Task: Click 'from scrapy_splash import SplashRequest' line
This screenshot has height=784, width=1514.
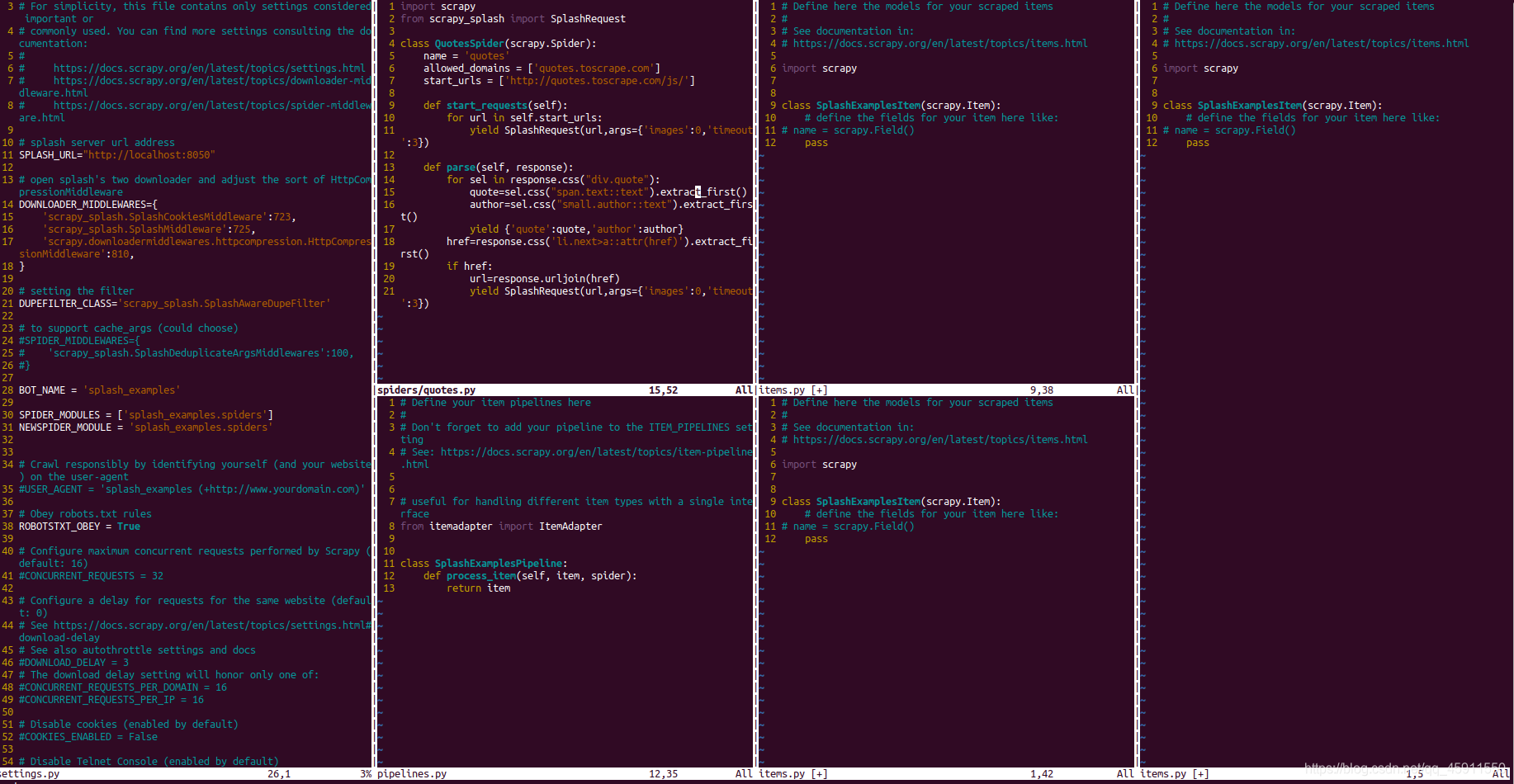Action: point(513,19)
